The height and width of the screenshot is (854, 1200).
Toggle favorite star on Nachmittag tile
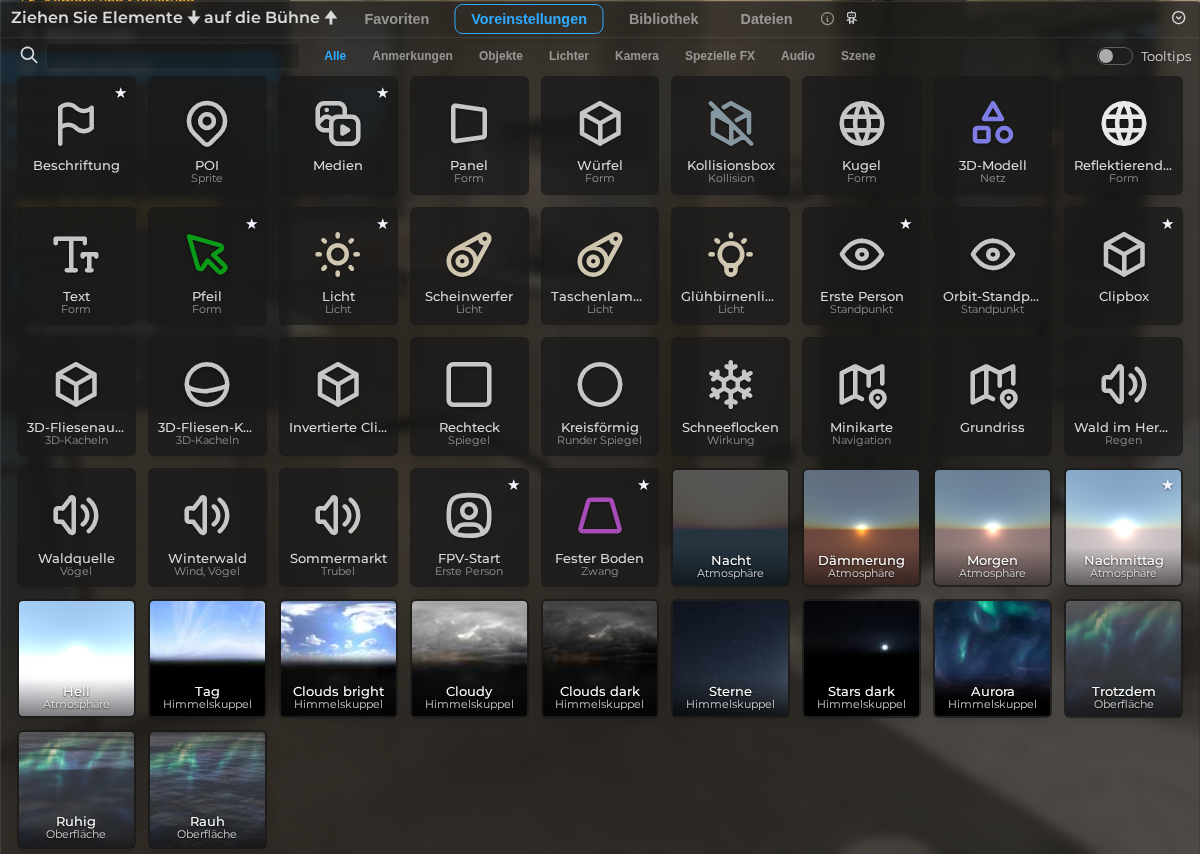coord(1167,485)
